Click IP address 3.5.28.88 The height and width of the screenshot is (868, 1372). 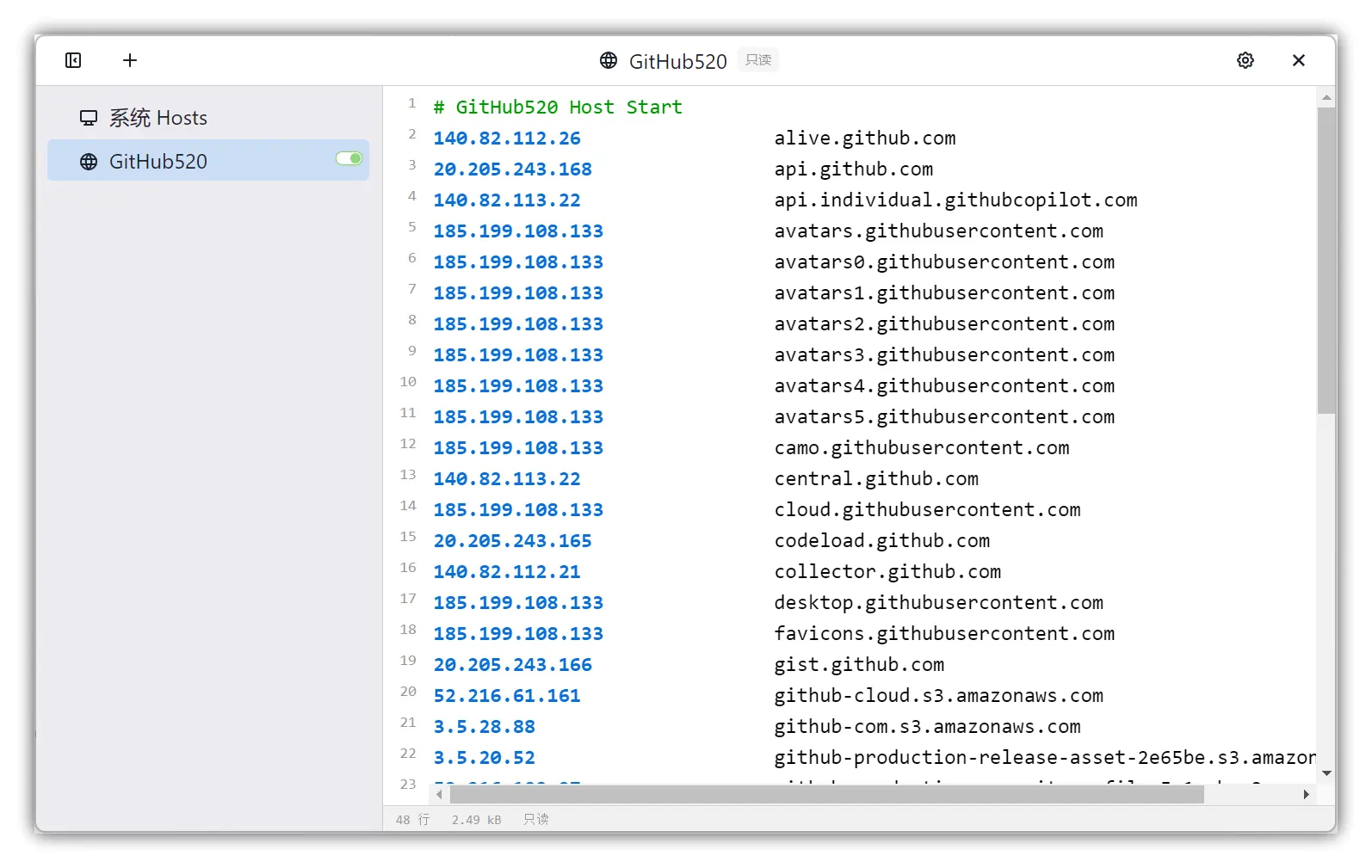(485, 726)
